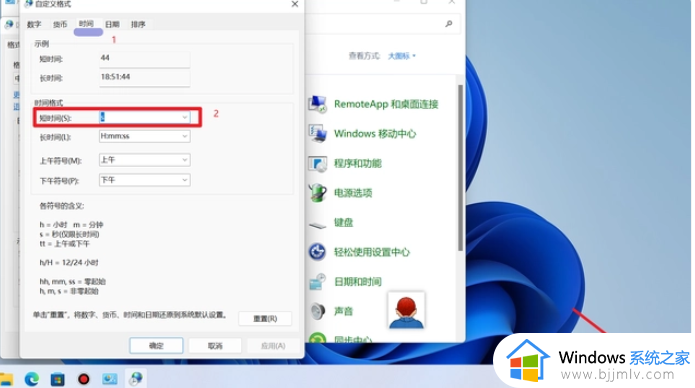Image resolution: width=695 pixels, height=388 pixels.
Task: Open the Power Options battery icon
Action: click(317, 193)
